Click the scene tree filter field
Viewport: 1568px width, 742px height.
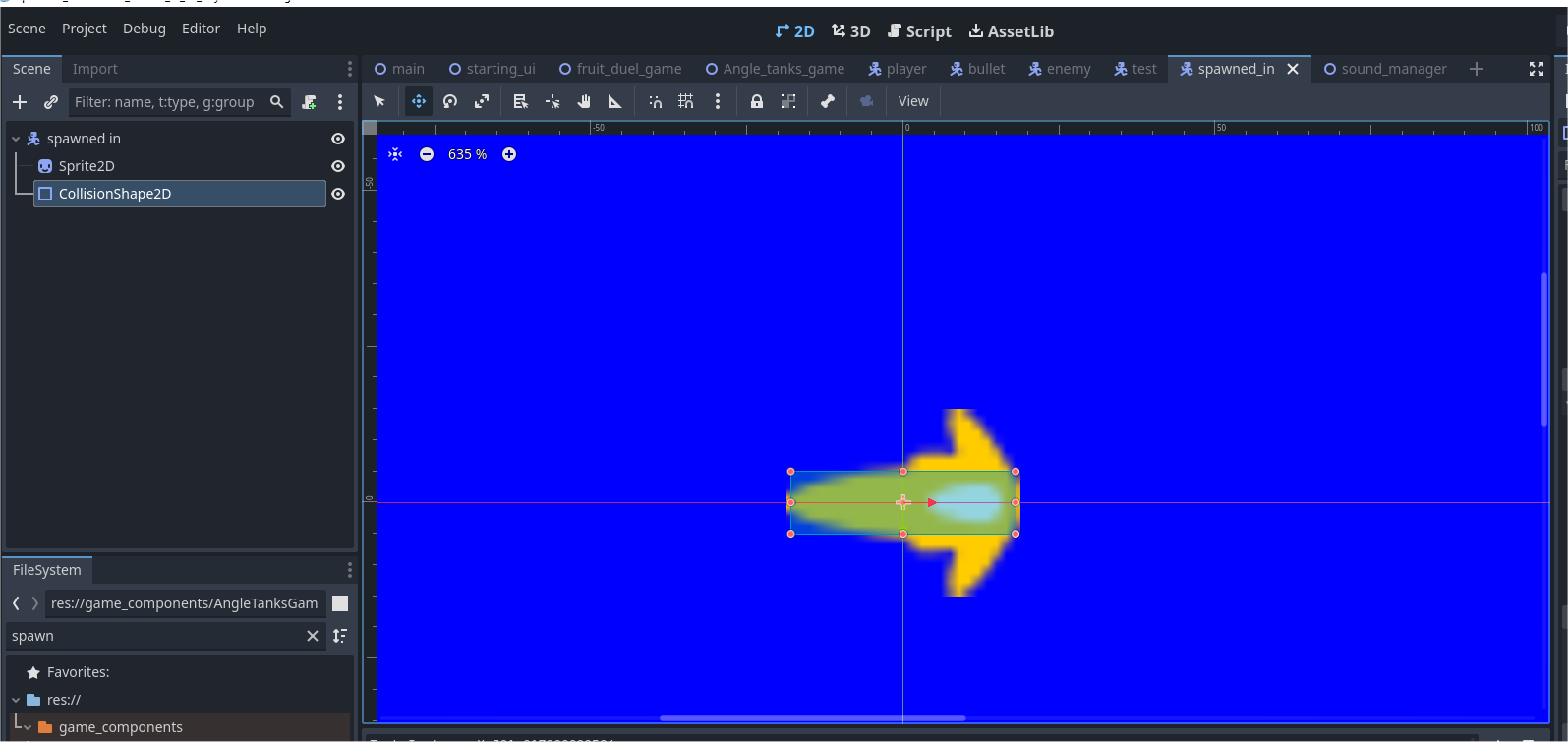[165, 102]
